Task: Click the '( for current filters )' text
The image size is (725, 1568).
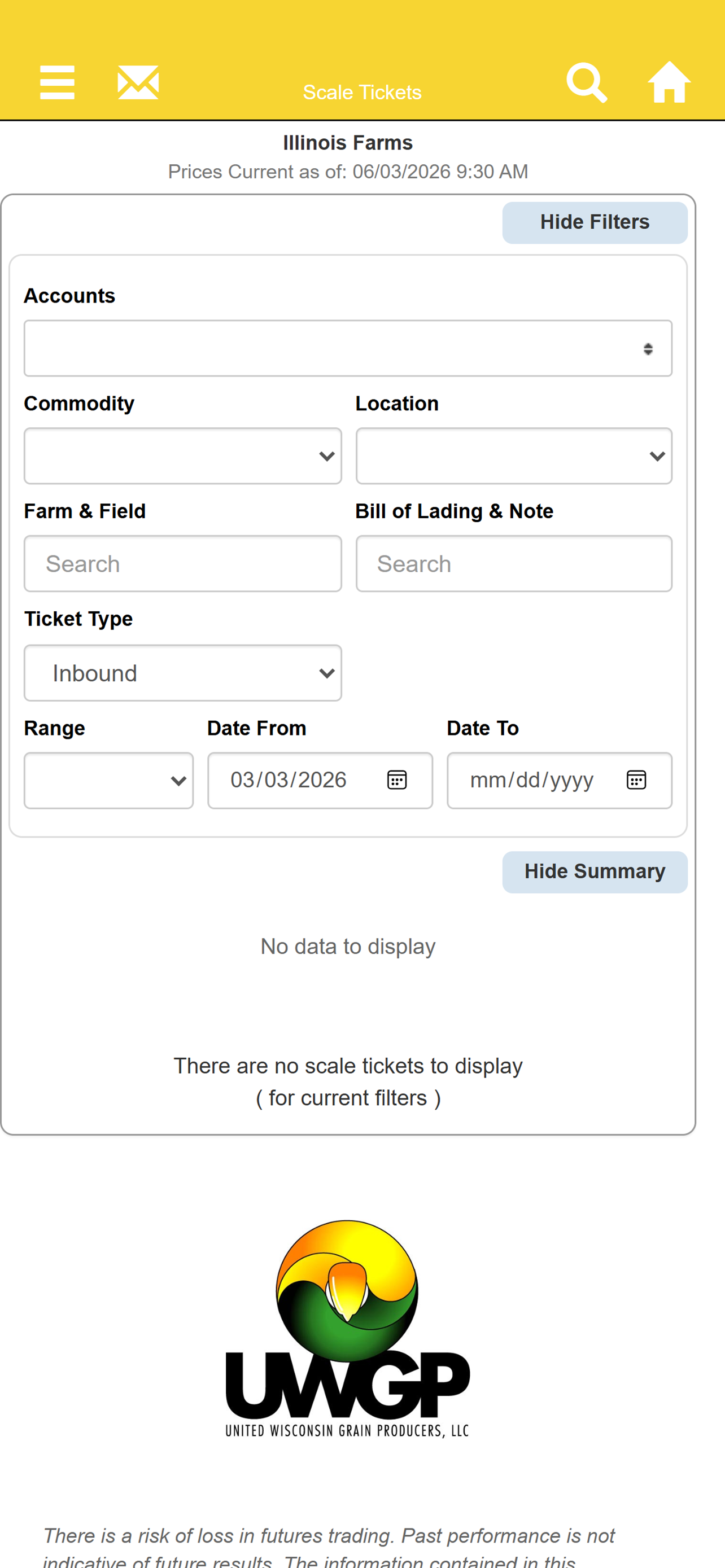Action: (x=348, y=1098)
